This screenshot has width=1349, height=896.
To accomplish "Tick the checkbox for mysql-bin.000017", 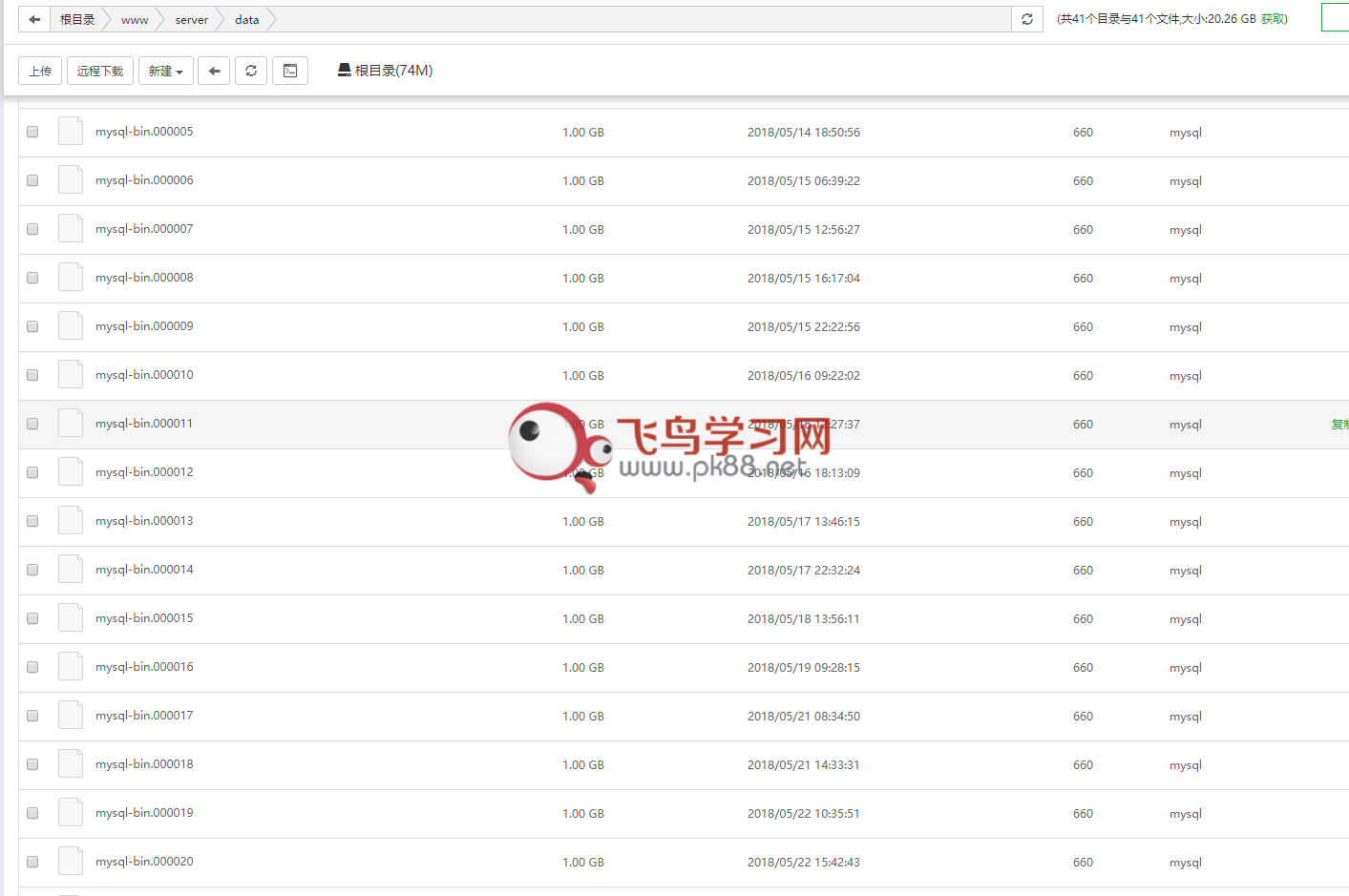I will click(32, 716).
